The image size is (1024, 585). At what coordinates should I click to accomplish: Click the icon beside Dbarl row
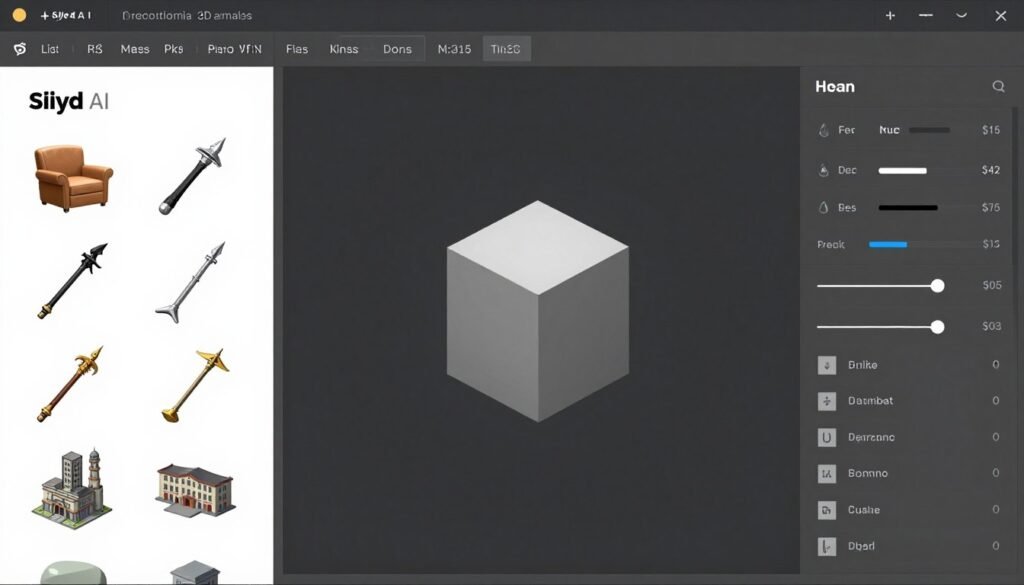(x=827, y=546)
